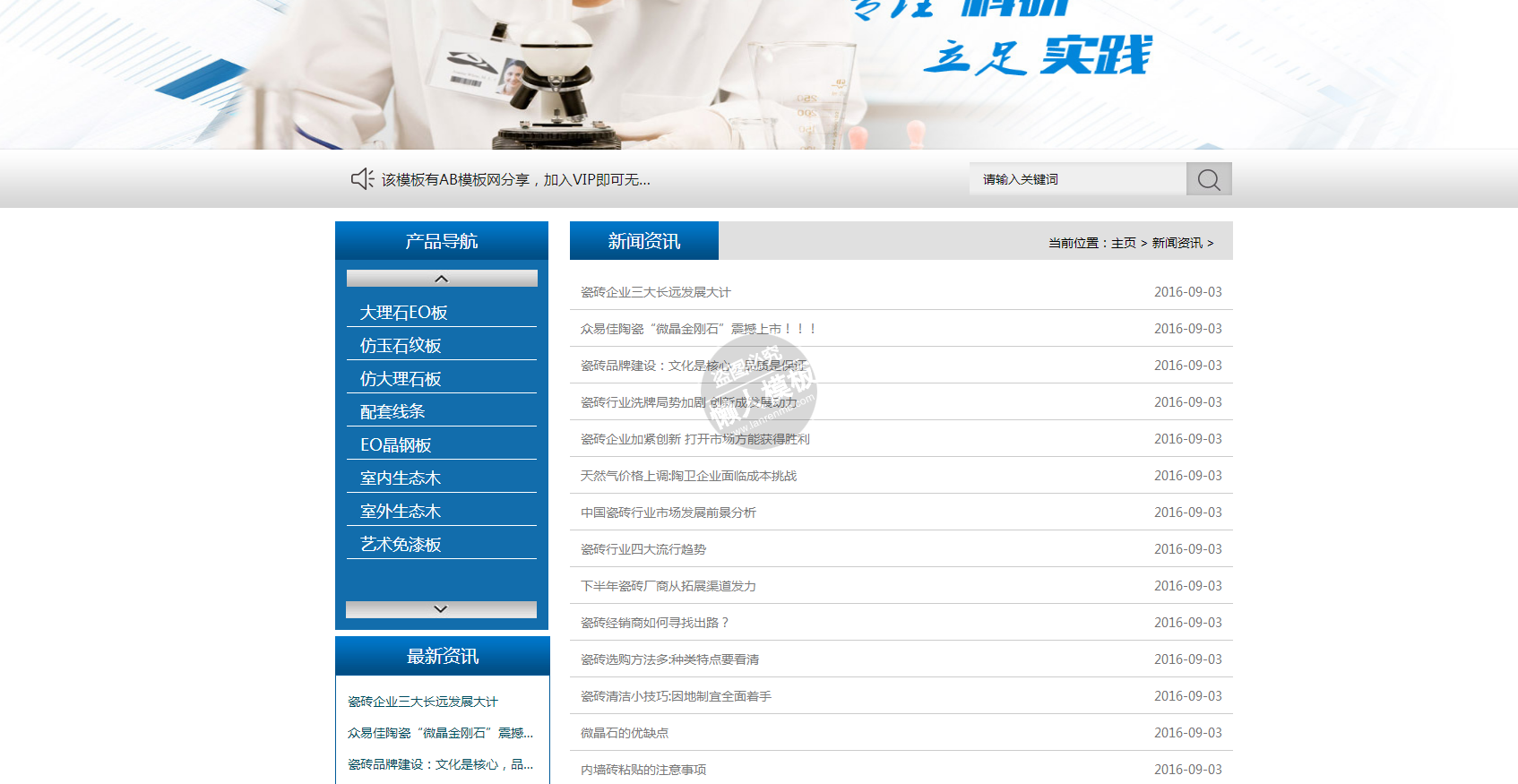The image size is (1518, 784).
Task: Open article 中国瓷砖行业市场发展前景分析
Action: click(668, 513)
